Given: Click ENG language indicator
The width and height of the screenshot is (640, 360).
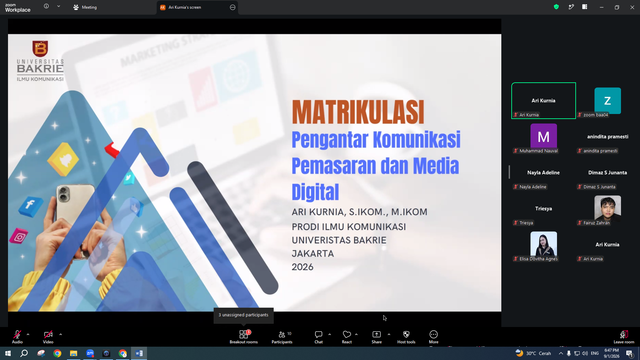Looking at the screenshot, I should tap(595, 353).
